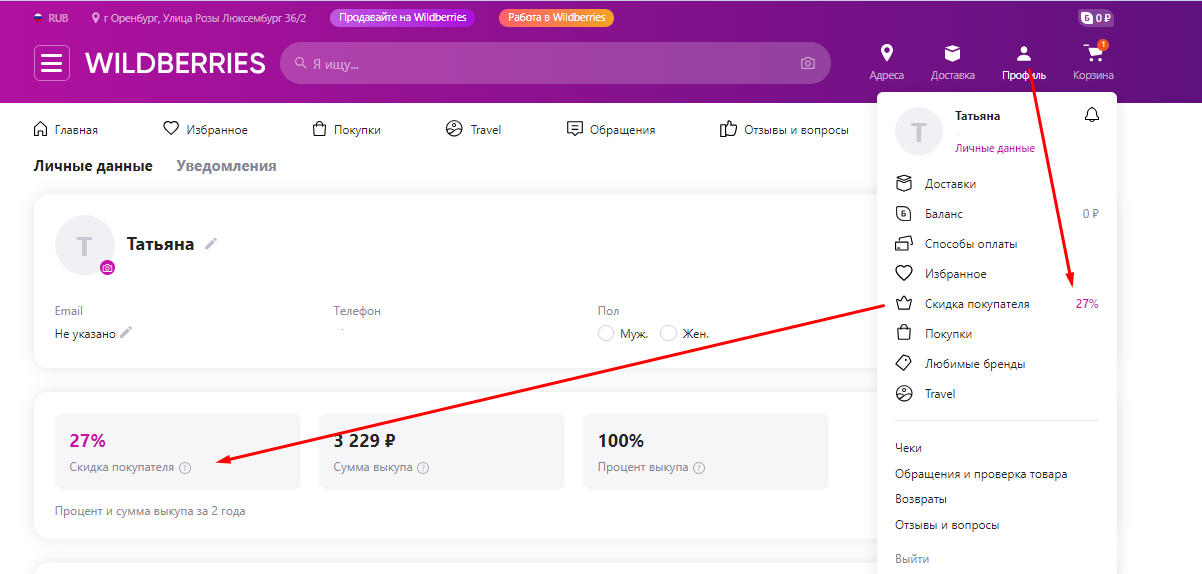
Task: Click the WILDBERRIES logo
Action: [176, 63]
